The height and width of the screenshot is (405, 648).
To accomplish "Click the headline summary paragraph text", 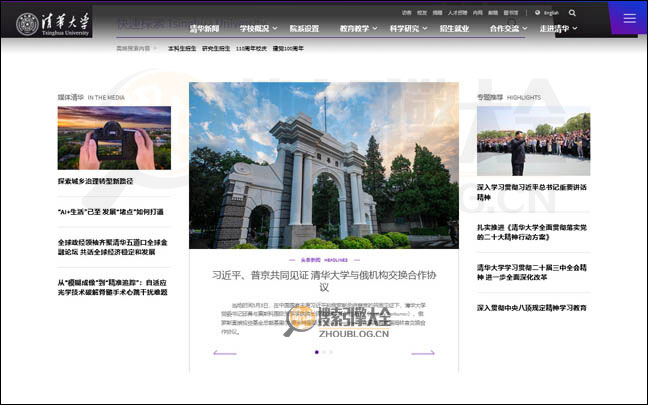I will (x=324, y=318).
